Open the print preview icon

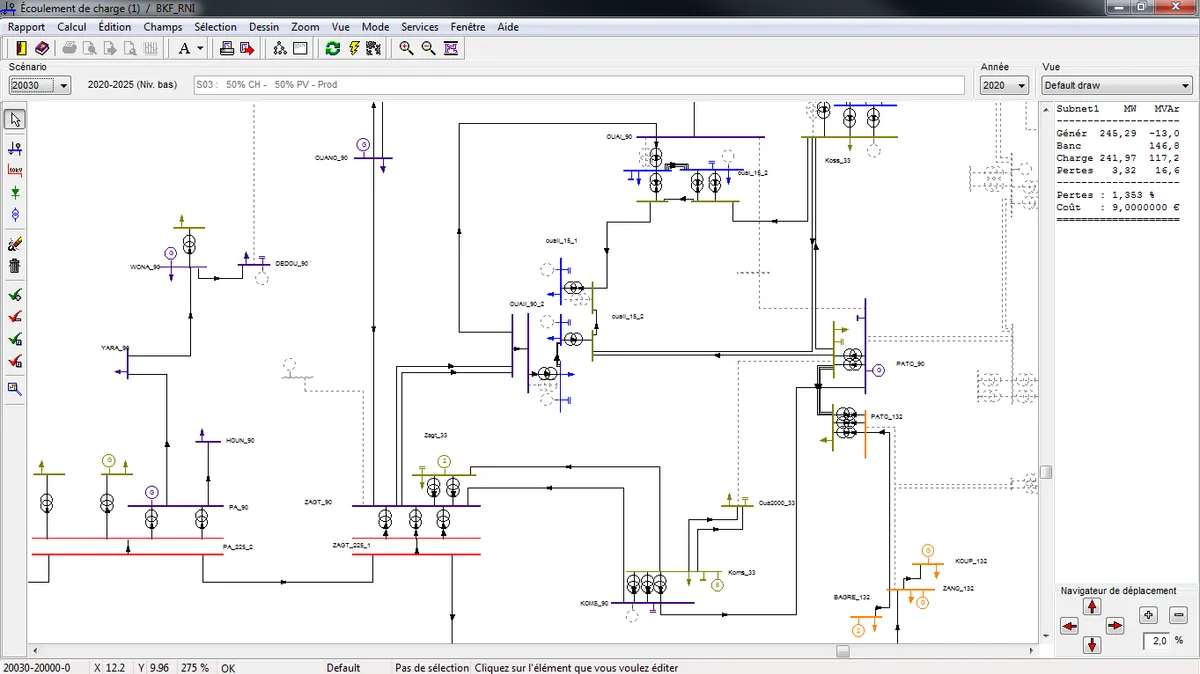click(x=90, y=47)
